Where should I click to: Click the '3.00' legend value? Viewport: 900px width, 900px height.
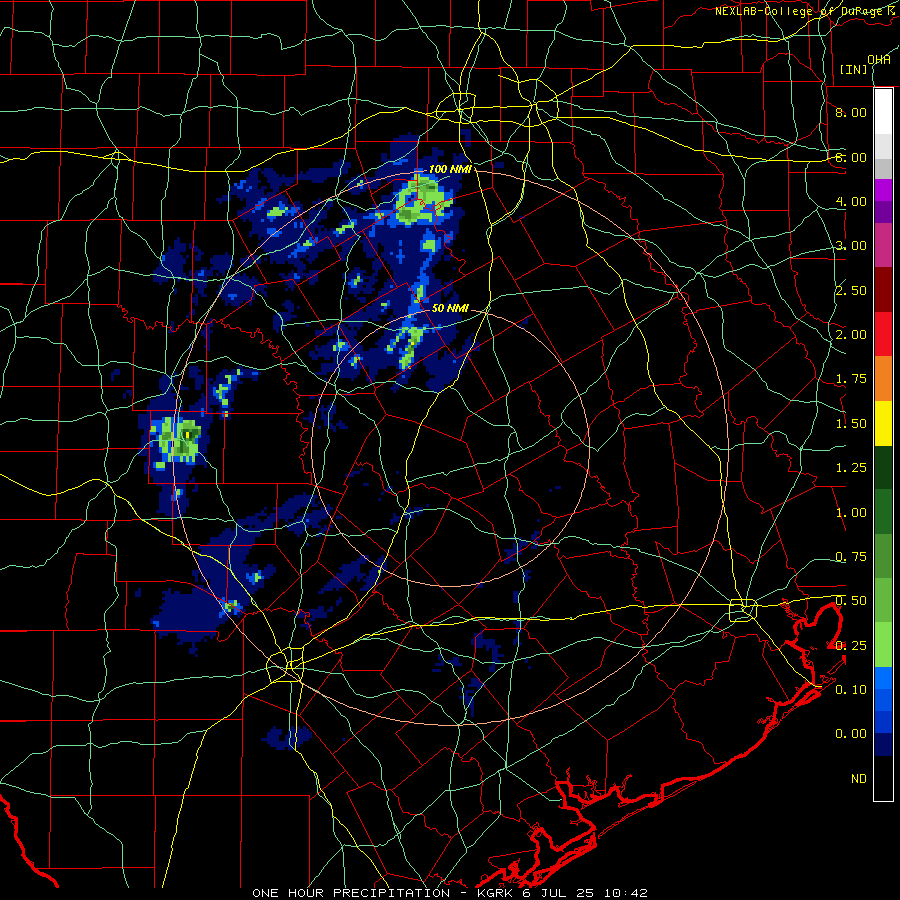851,246
